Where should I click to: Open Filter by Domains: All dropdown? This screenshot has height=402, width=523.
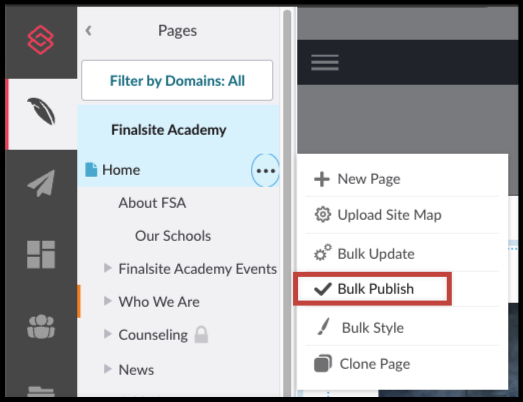pyautogui.click(x=177, y=80)
